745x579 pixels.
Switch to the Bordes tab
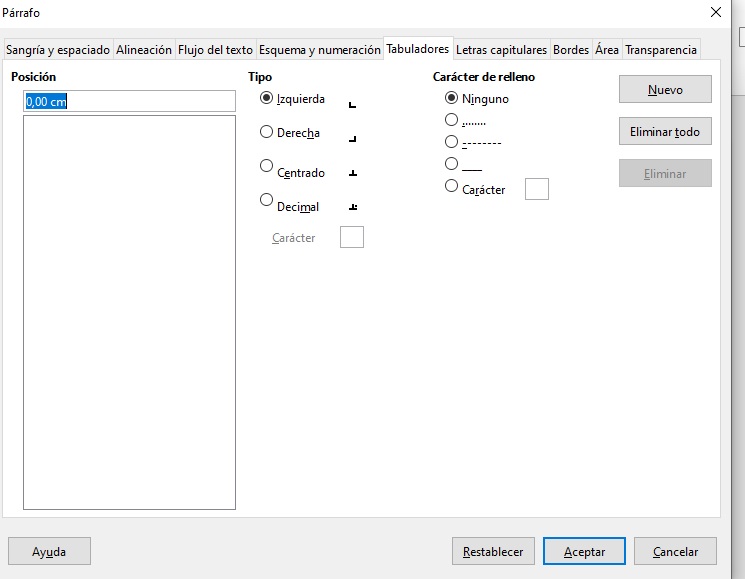point(571,50)
